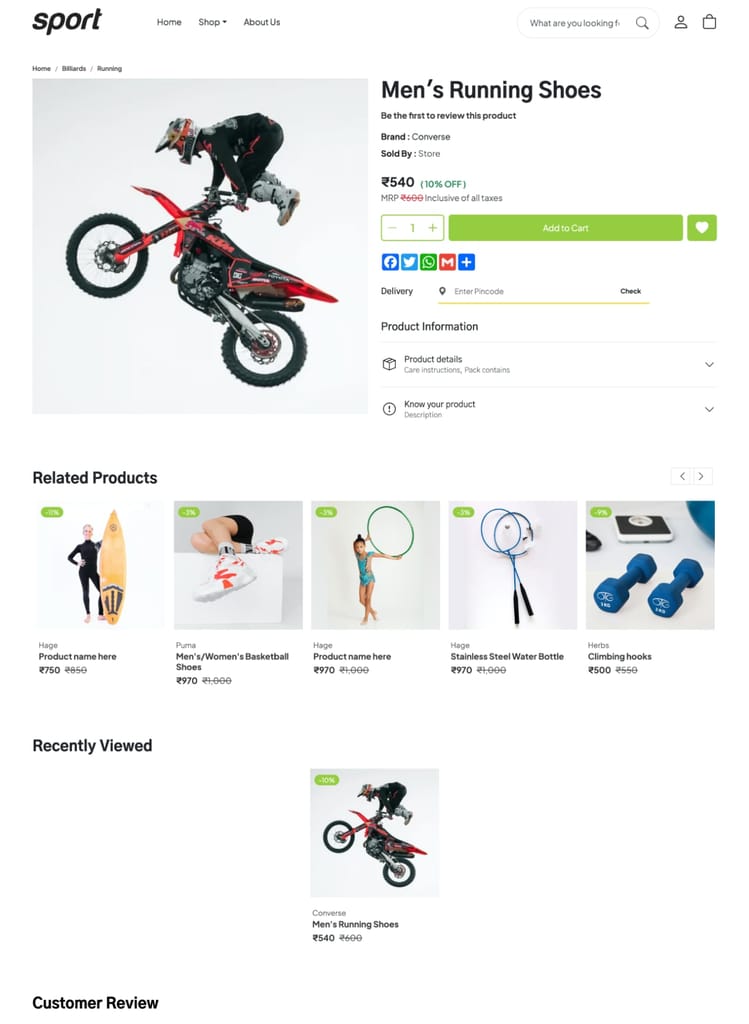The height and width of the screenshot is (1024, 749).
Task: Click the Enter Pincode input field
Action: [529, 291]
